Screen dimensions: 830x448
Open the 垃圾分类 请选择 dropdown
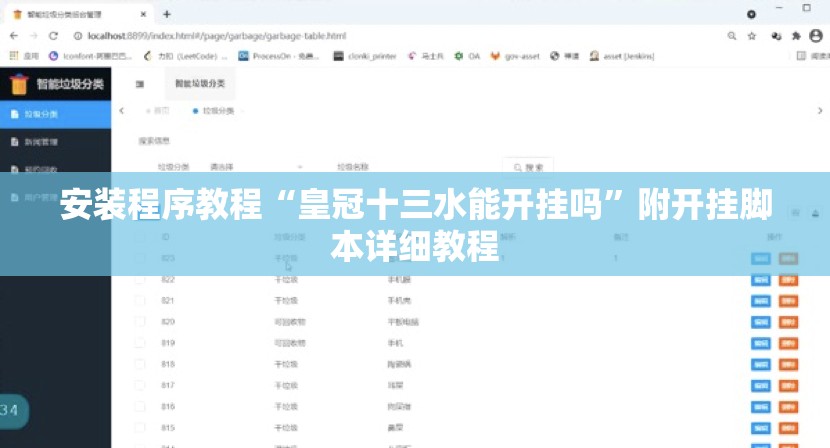[256, 167]
